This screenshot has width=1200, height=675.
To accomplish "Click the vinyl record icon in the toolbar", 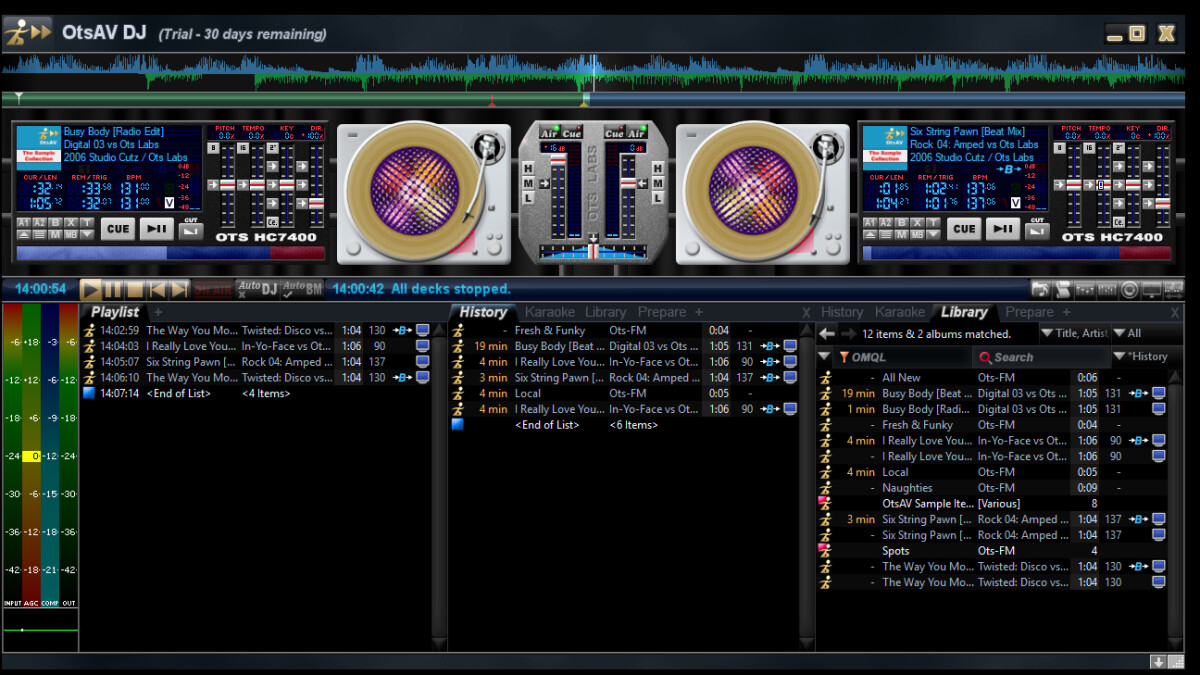I will pyautogui.click(x=1130, y=290).
